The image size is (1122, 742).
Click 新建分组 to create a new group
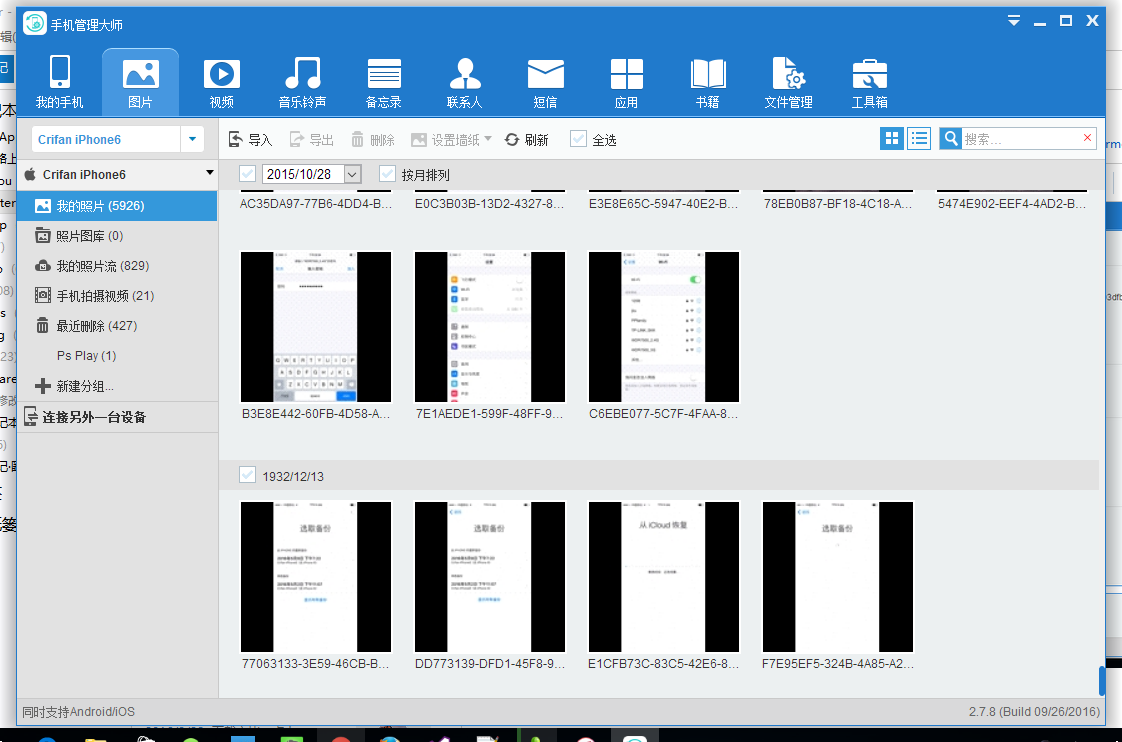click(x=117, y=386)
